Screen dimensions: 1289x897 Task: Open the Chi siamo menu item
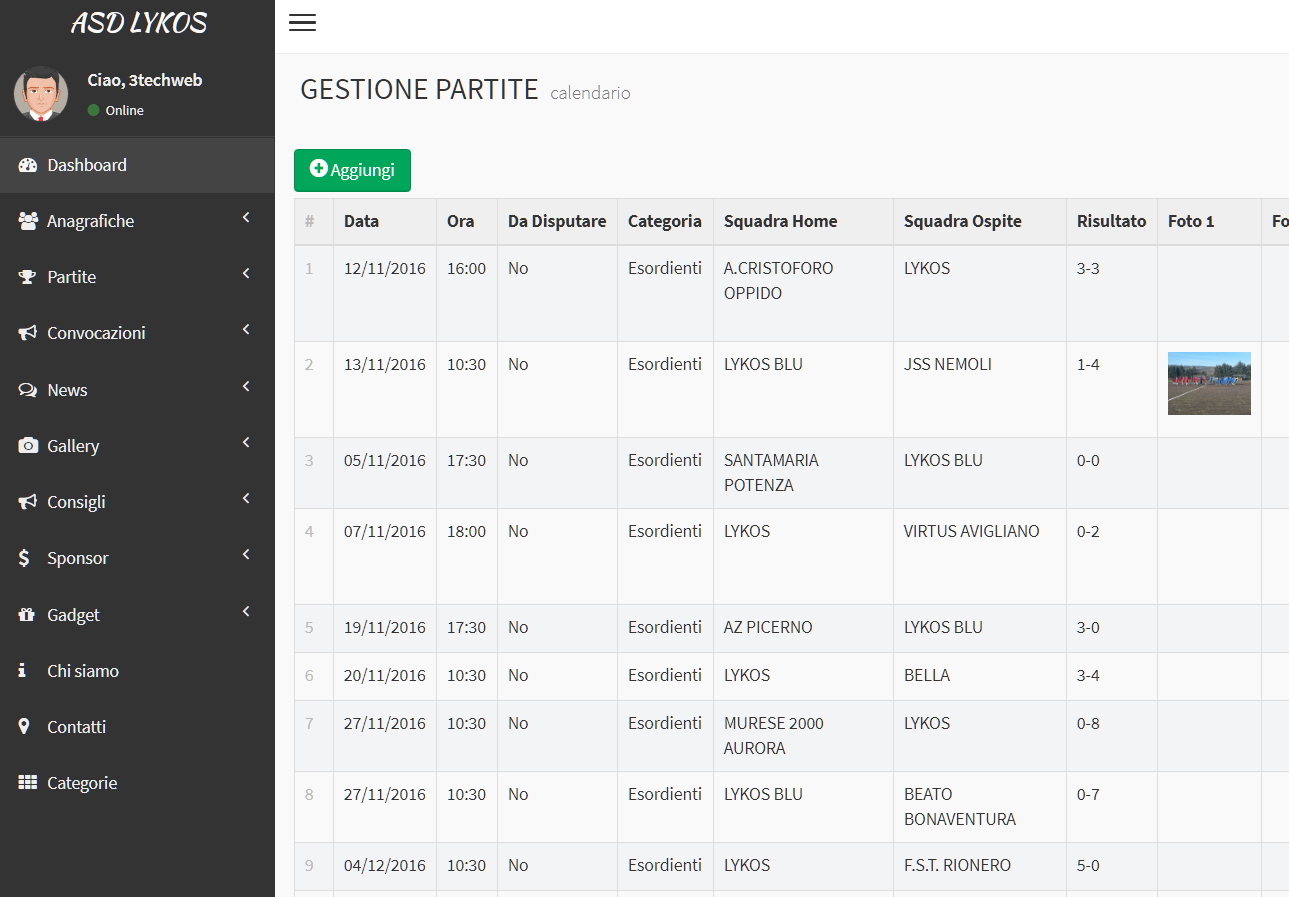pos(137,671)
